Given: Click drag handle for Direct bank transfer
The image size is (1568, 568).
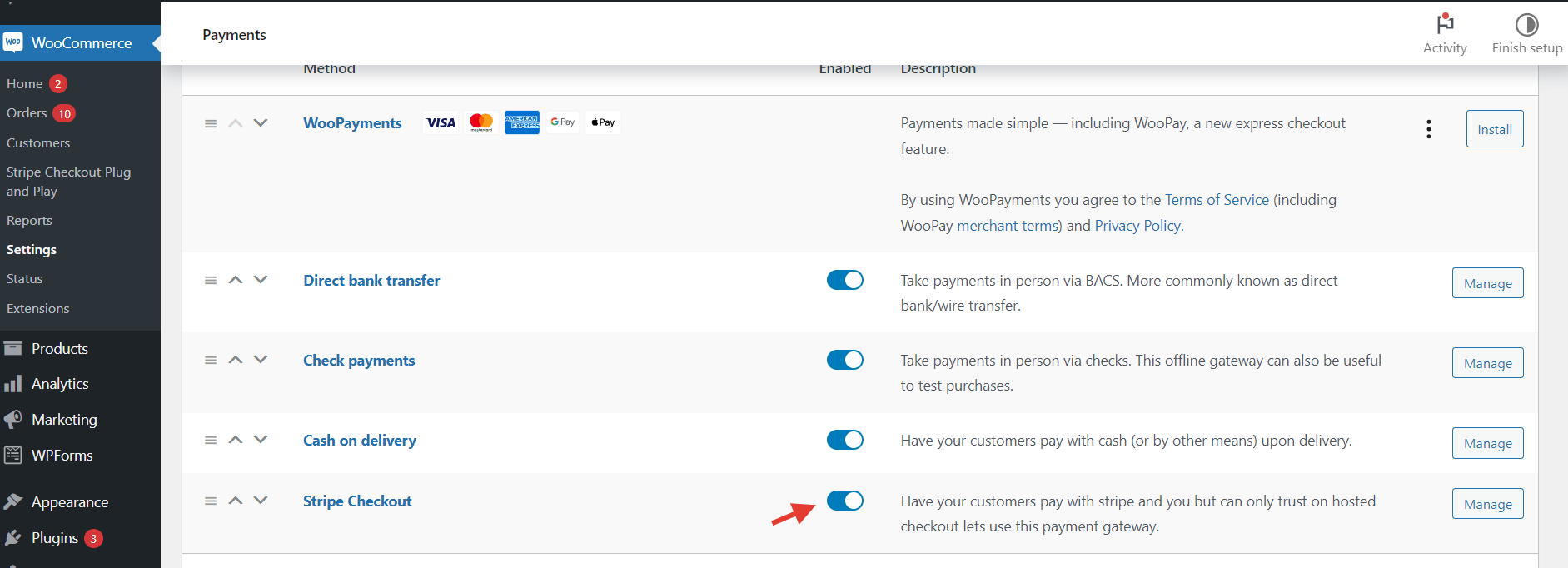Looking at the screenshot, I should pos(211,281).
